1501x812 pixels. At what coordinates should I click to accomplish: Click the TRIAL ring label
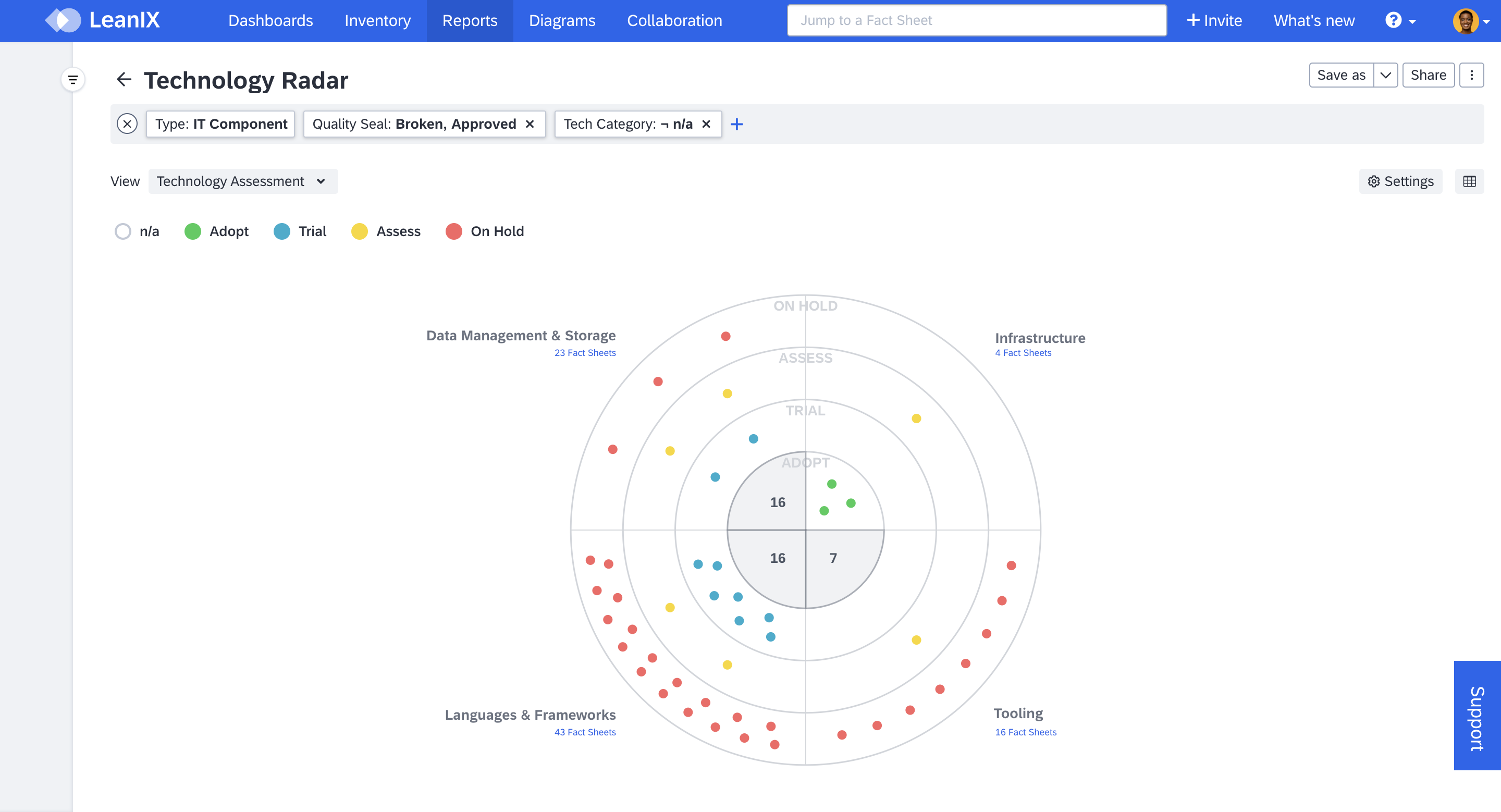click(805, 411)
